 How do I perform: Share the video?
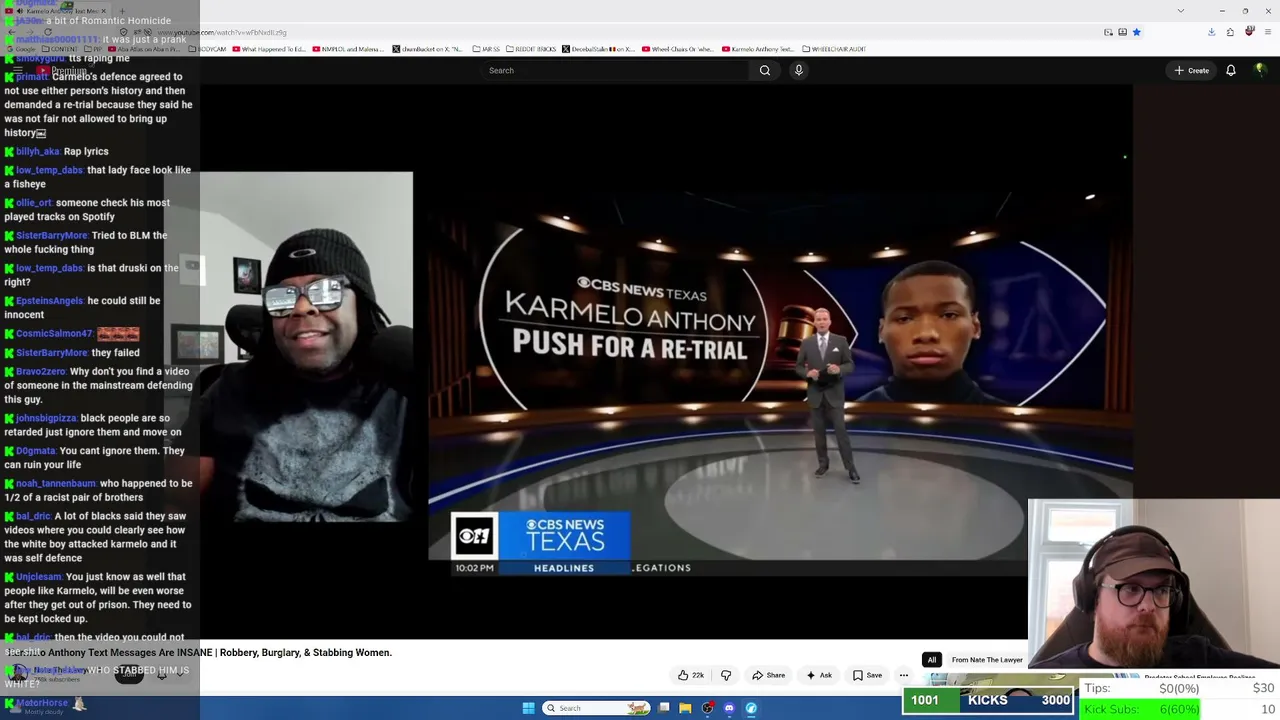[x=769, y=675]
